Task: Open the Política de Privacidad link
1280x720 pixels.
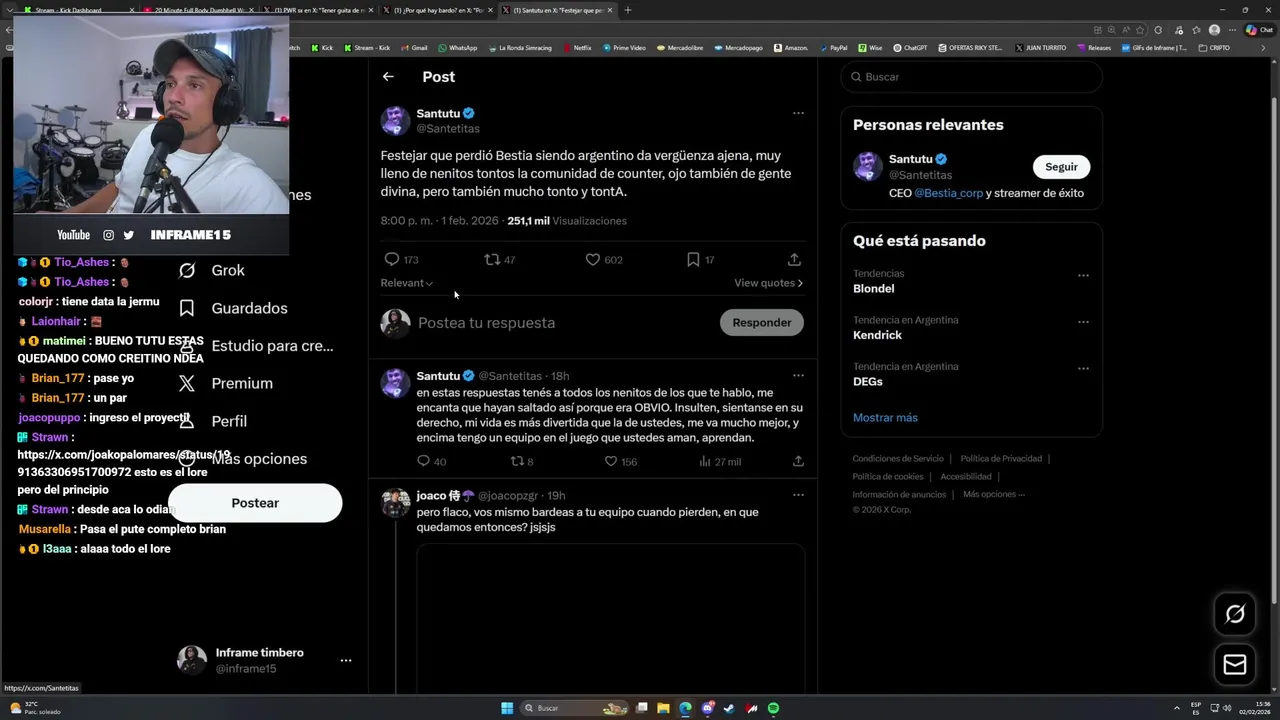Action: pos(1001,458)
